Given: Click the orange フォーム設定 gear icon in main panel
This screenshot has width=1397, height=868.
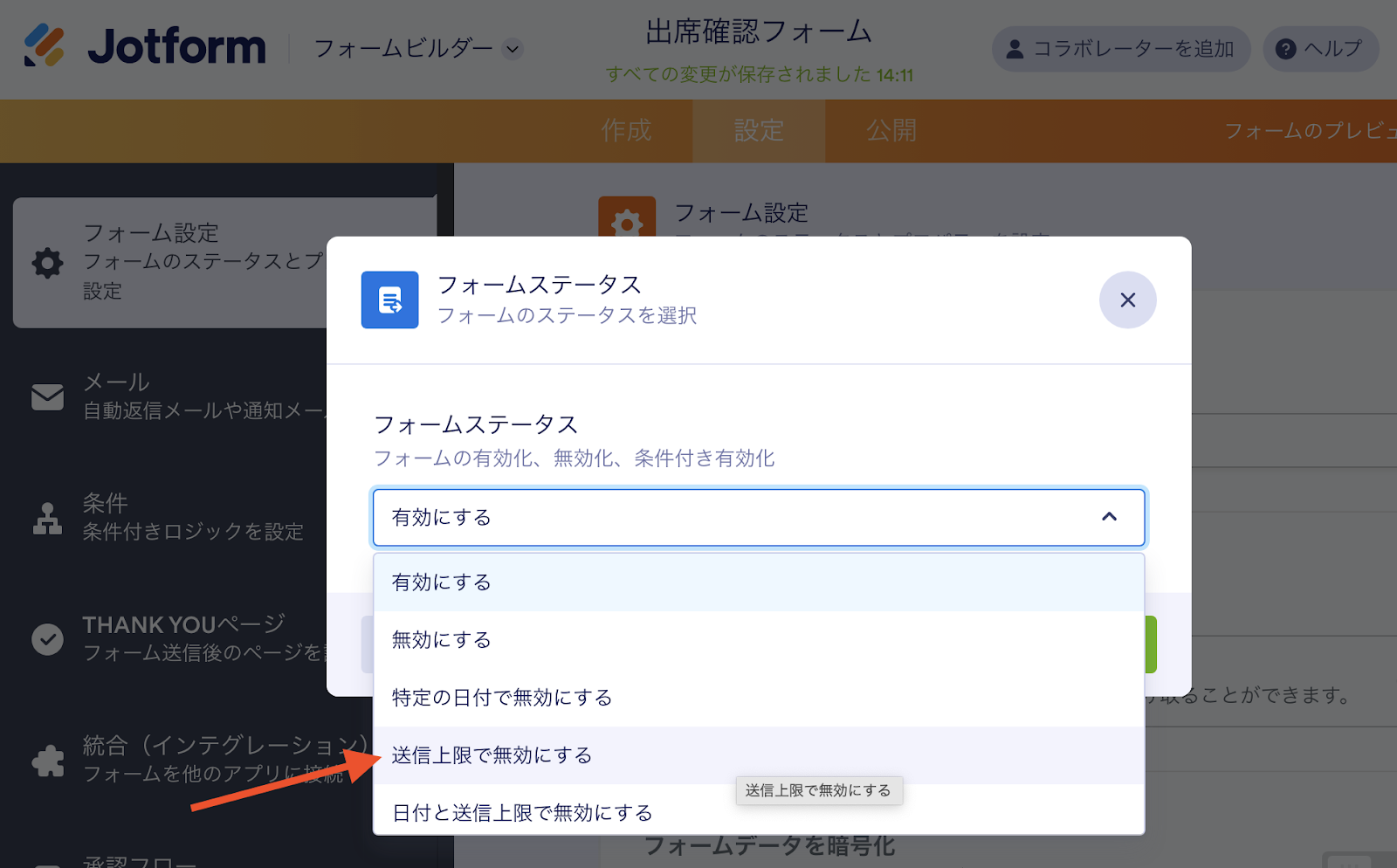Looking at the screenshot, I should pos(627,217).
